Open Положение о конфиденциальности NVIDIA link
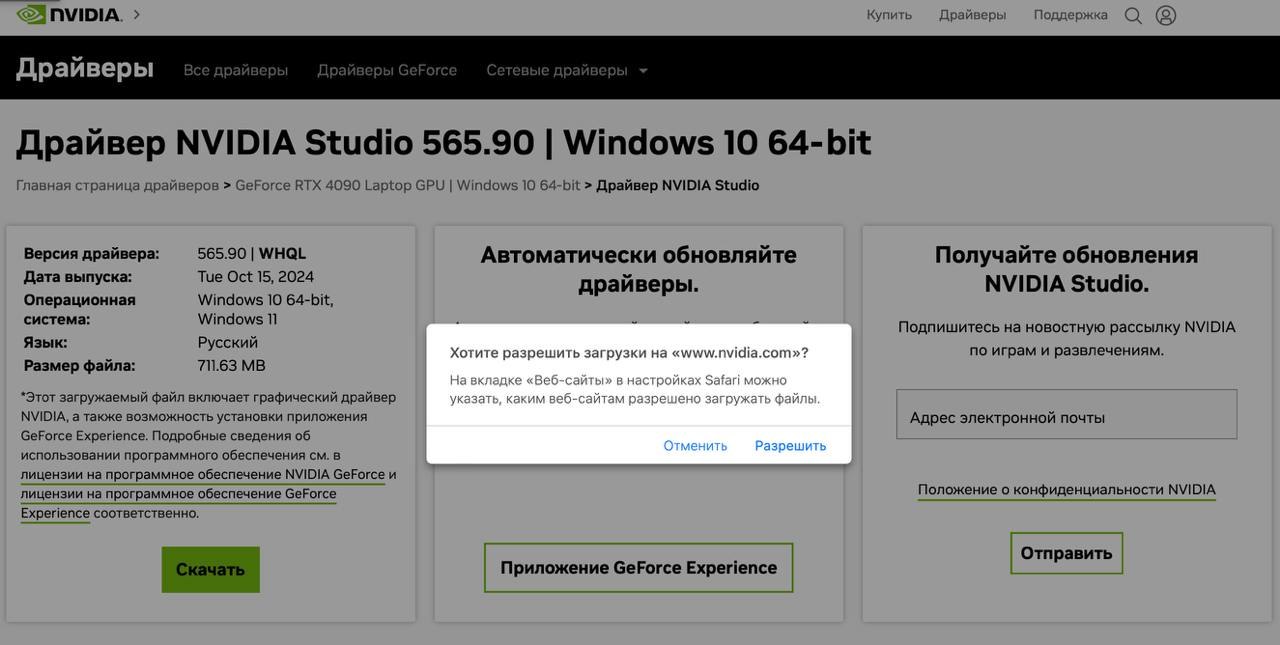 coord(1067,490)
